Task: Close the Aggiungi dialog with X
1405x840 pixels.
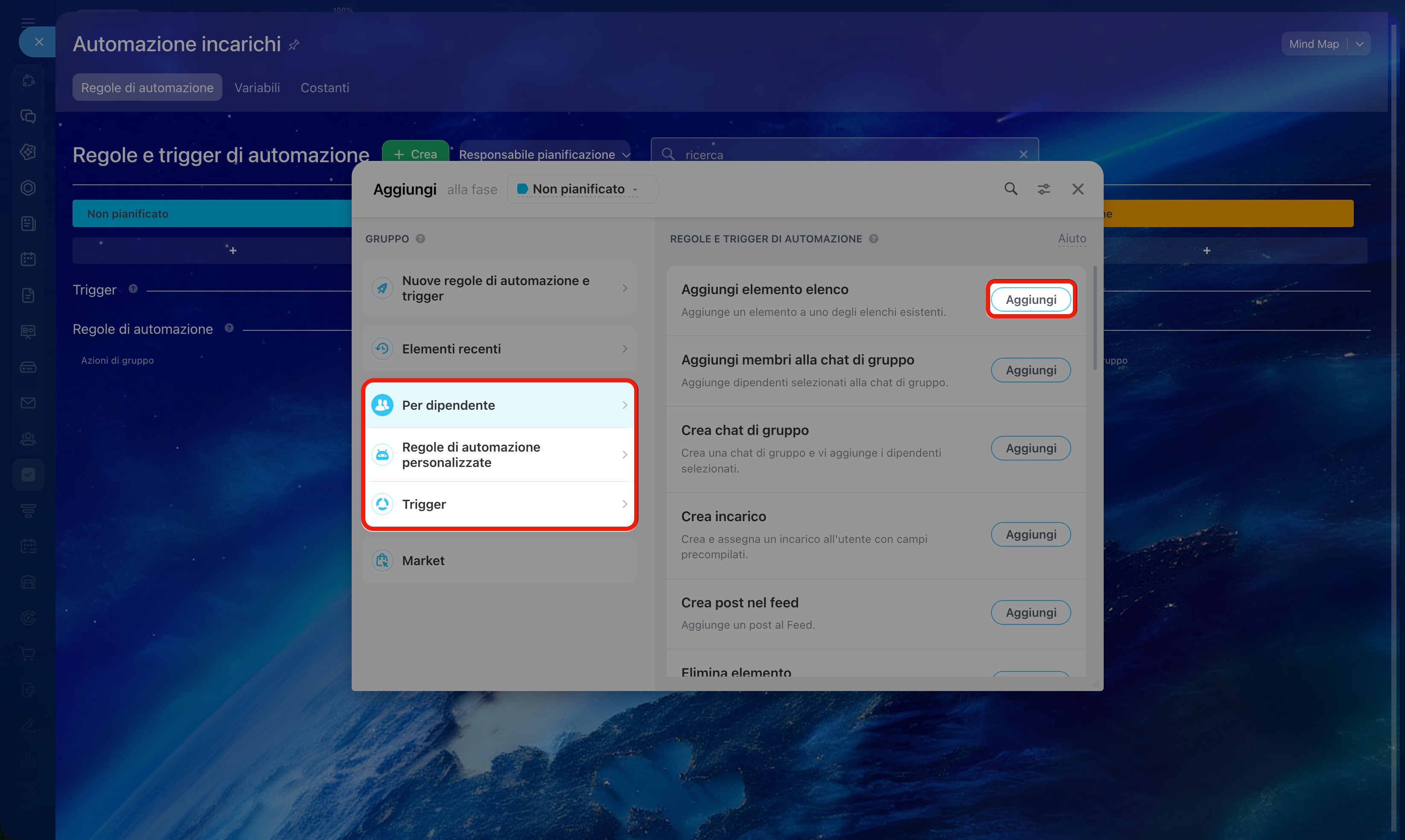Action: (1078, 189)
